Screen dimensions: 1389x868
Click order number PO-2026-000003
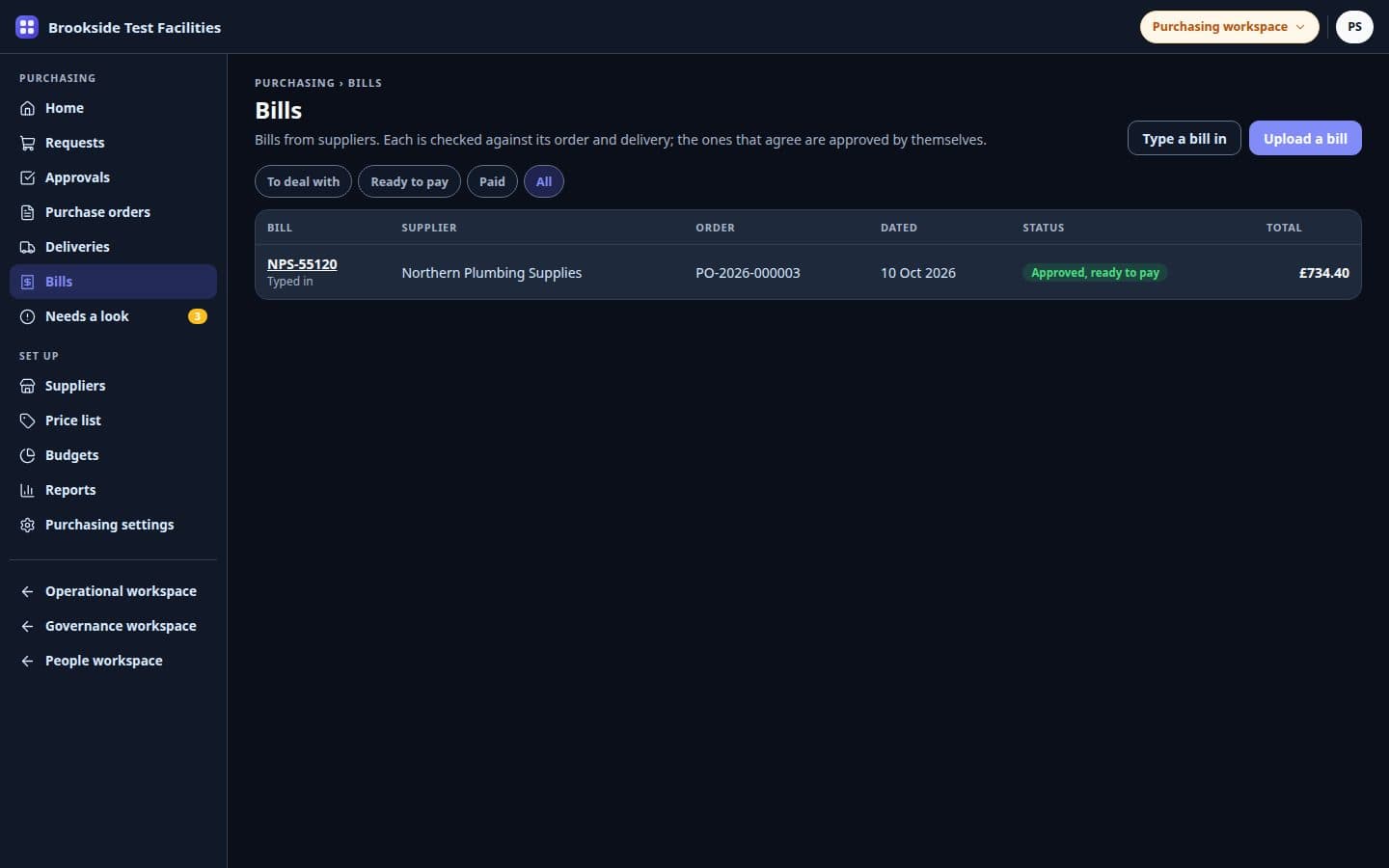coord(748,273)
